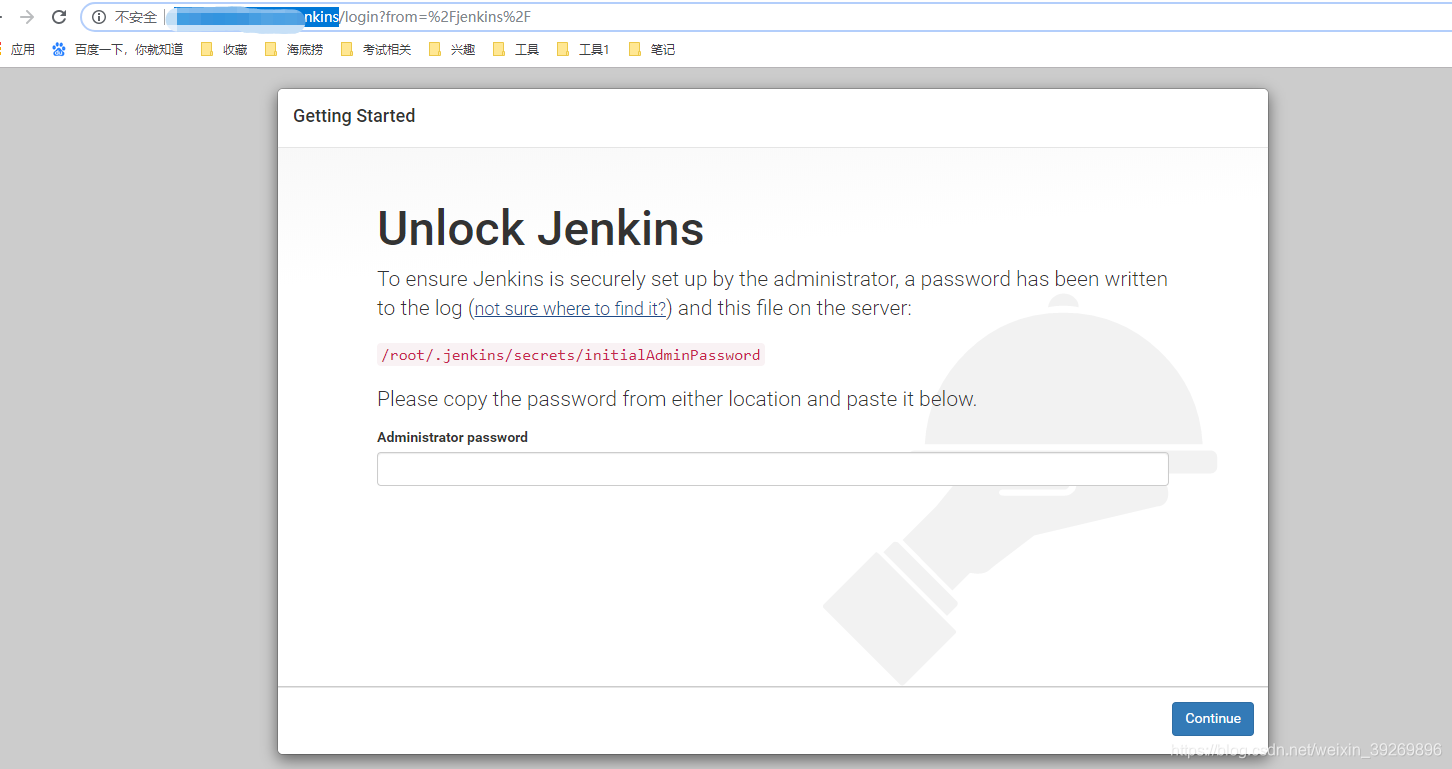The image size is (1452, 769).
Task: Click the address bar URL
Action: [x=350, y=17]
